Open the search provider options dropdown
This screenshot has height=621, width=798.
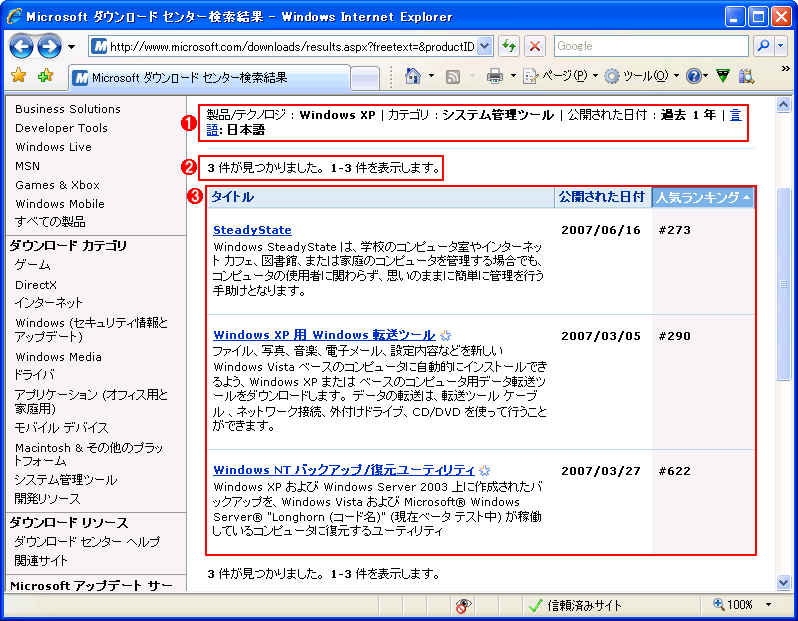point(781,46)
